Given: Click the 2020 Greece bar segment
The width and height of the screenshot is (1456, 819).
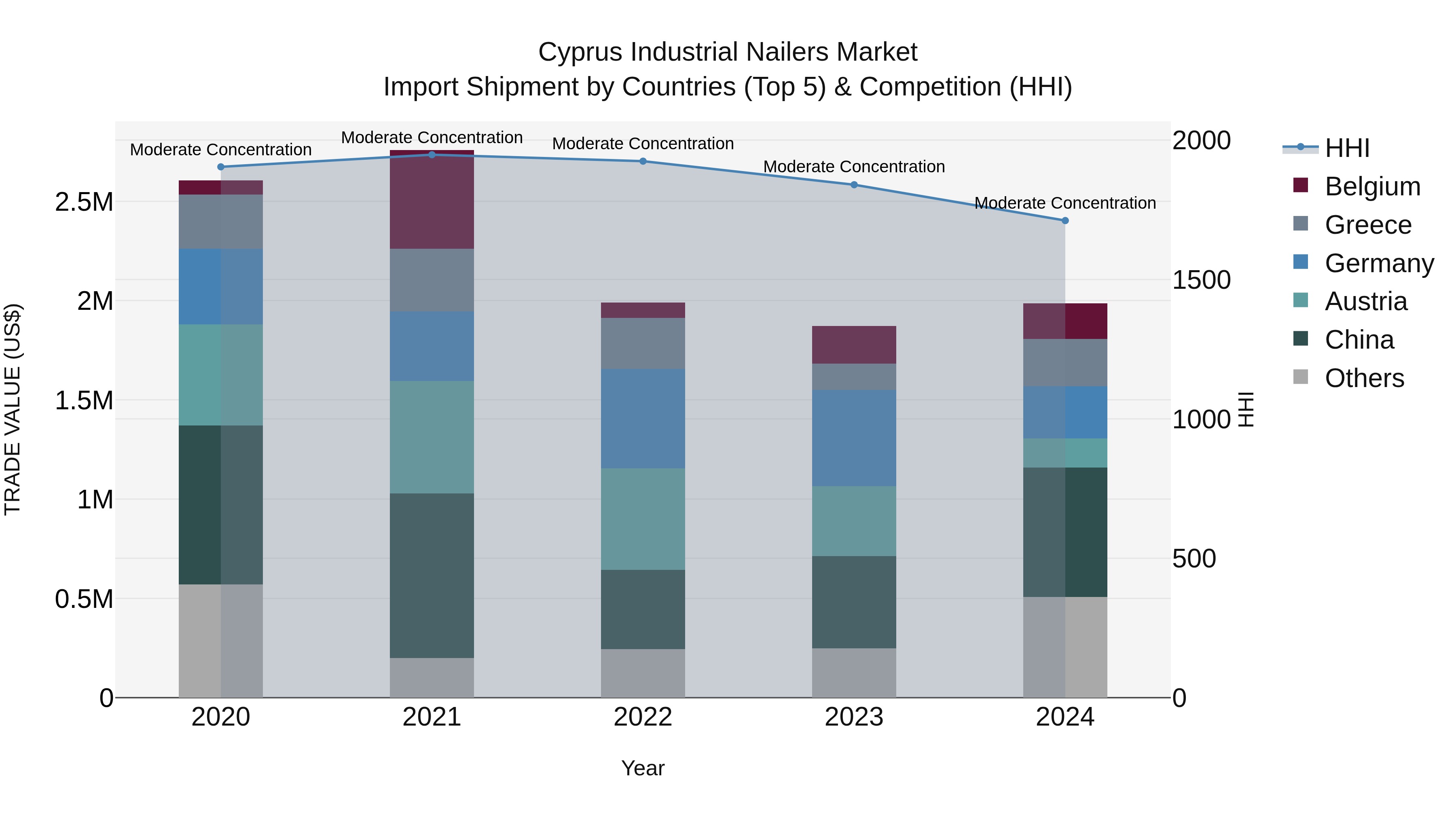Looking at the screenshot, I should pos(221,222).
